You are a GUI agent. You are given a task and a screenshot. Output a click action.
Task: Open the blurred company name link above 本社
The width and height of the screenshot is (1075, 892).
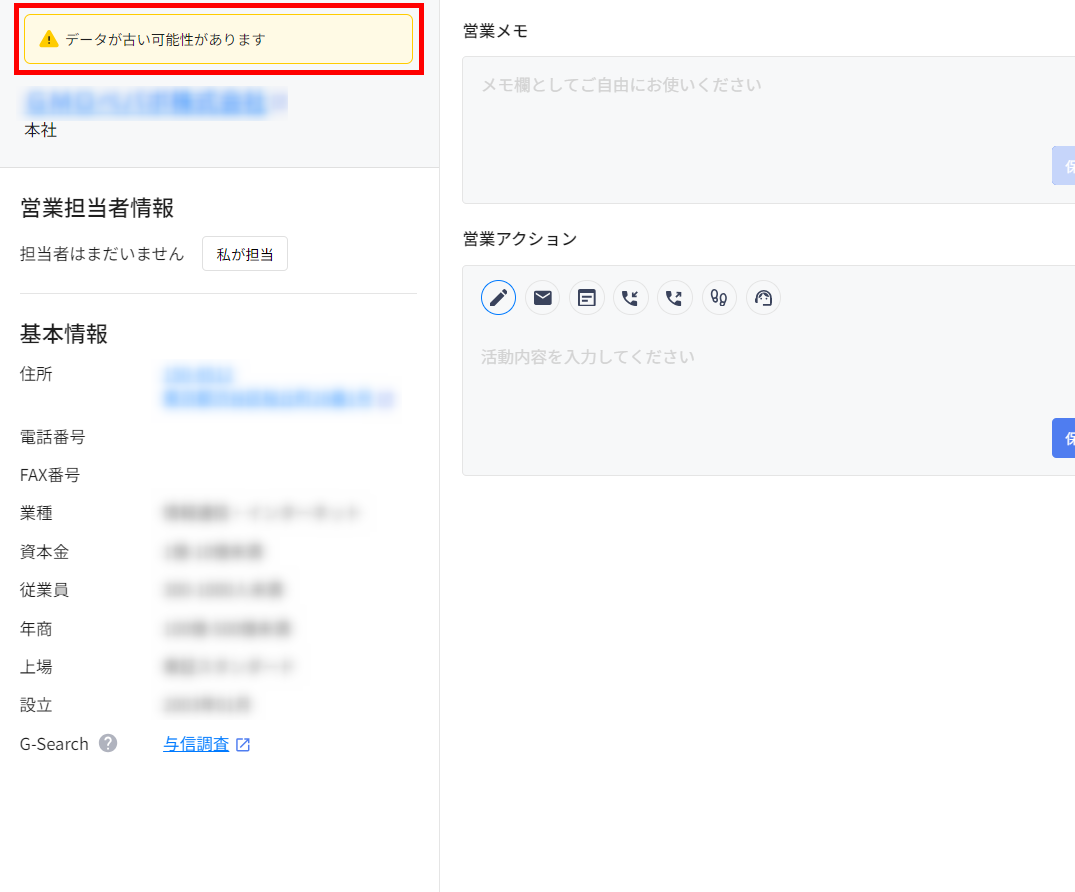coord(145,101)
